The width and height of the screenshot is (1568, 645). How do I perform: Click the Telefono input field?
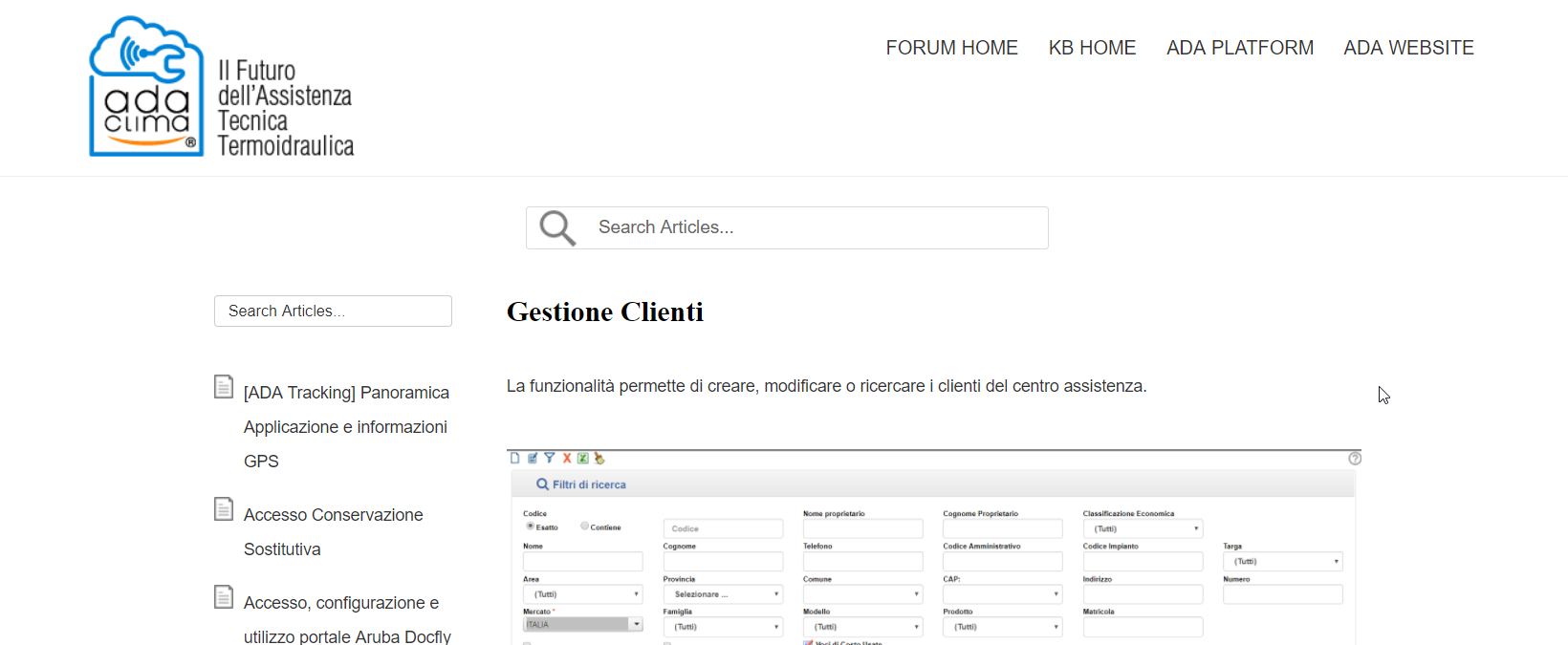coord(863,562)
